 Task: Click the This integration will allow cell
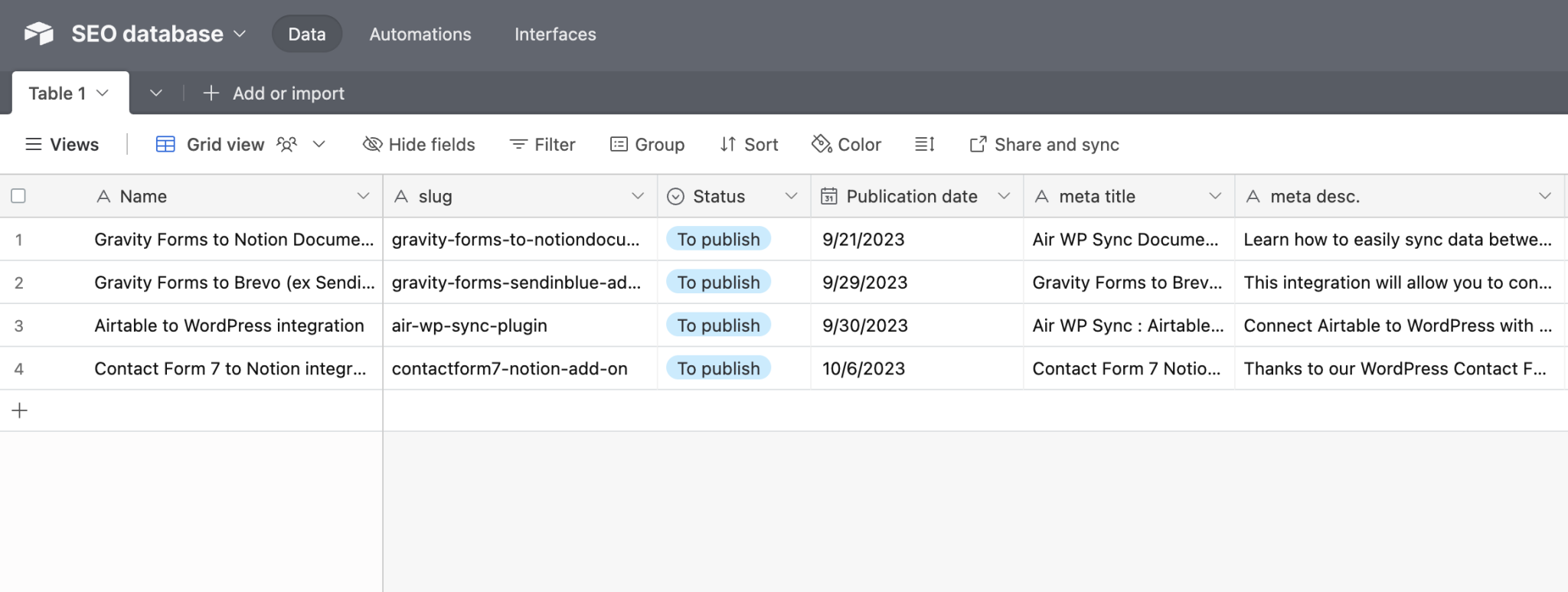1400,282
